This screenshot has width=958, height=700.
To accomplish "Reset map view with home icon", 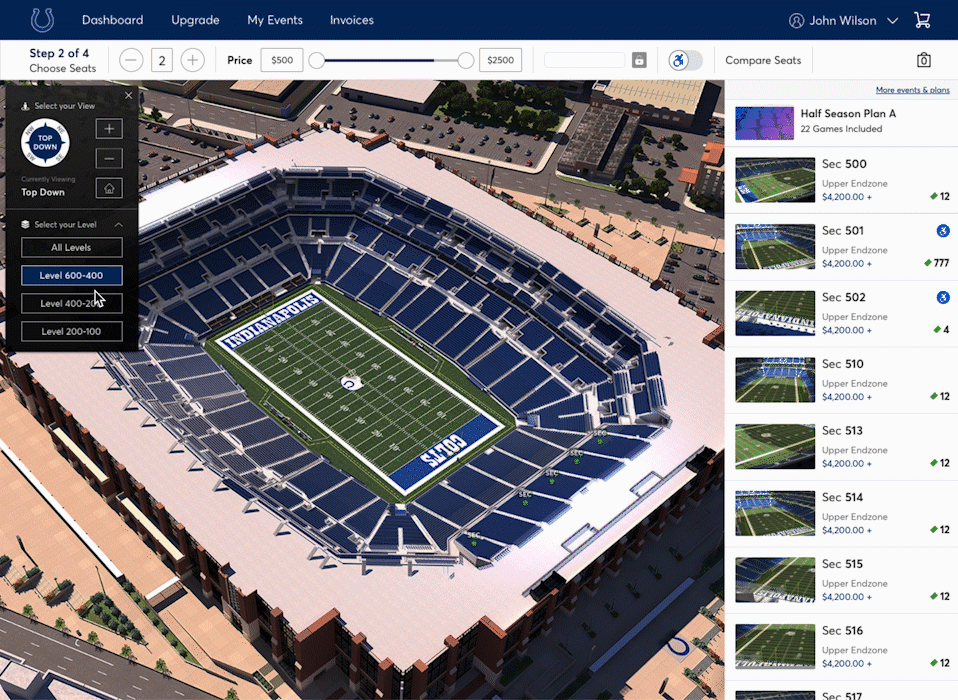I will coord(109,188).
